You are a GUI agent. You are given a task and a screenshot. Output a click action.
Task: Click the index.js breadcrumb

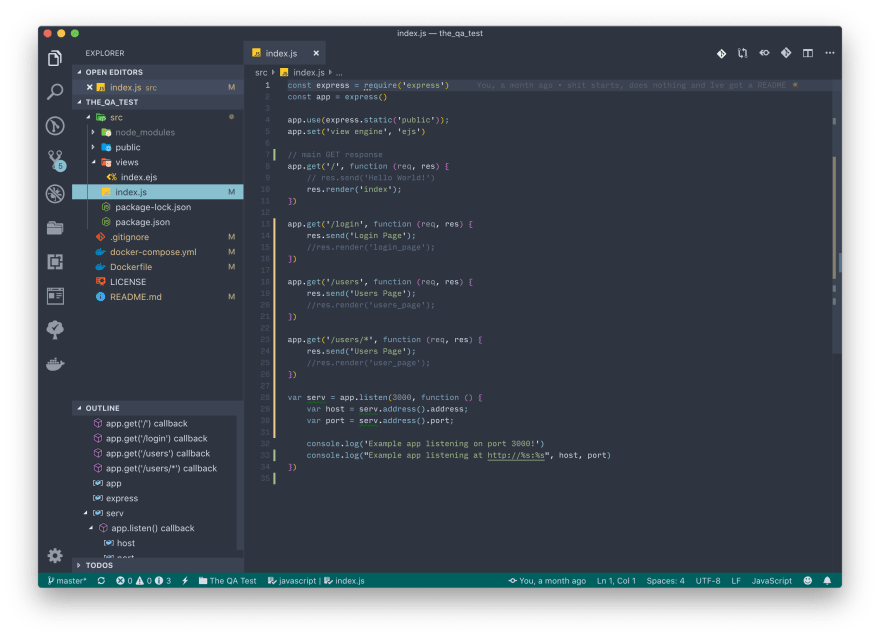302,72
